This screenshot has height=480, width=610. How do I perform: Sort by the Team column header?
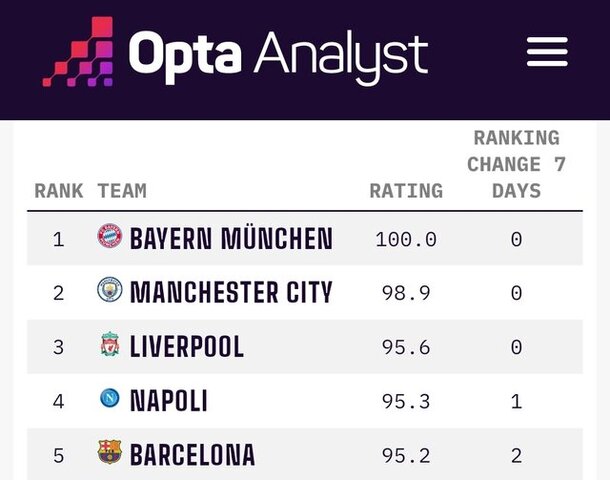tap(122, 190)
